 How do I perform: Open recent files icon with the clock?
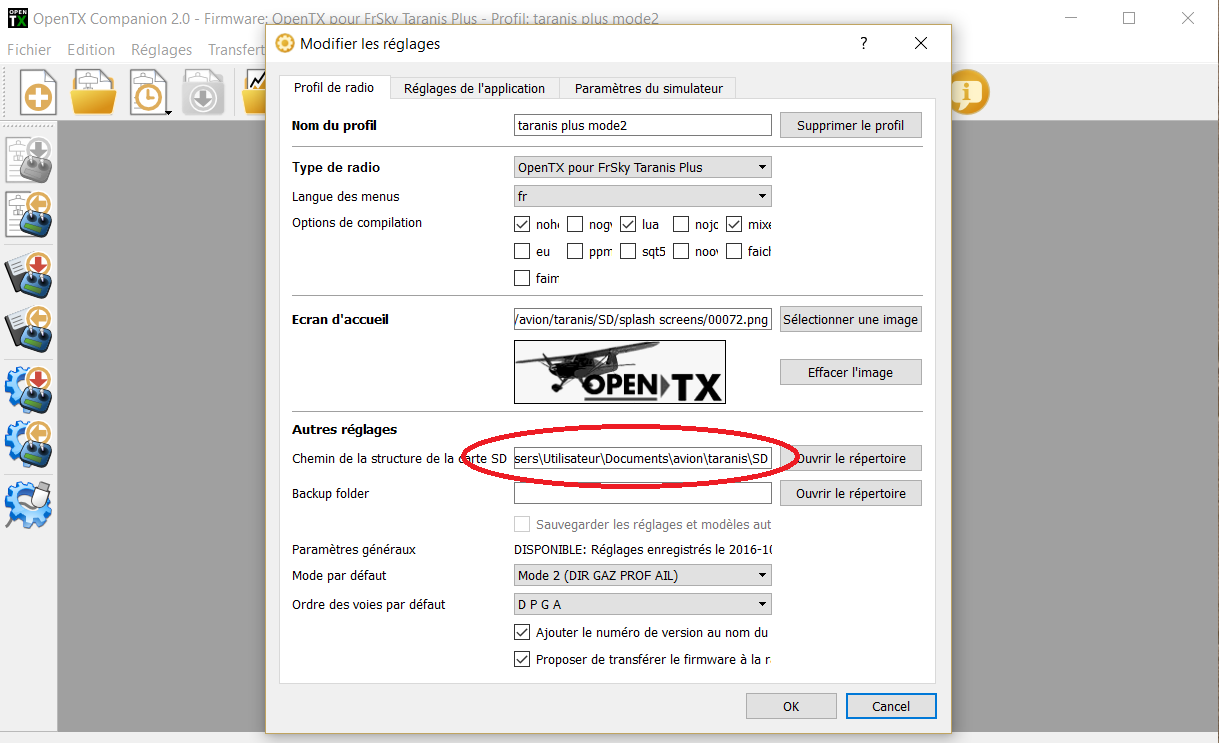tap(148, 93)
